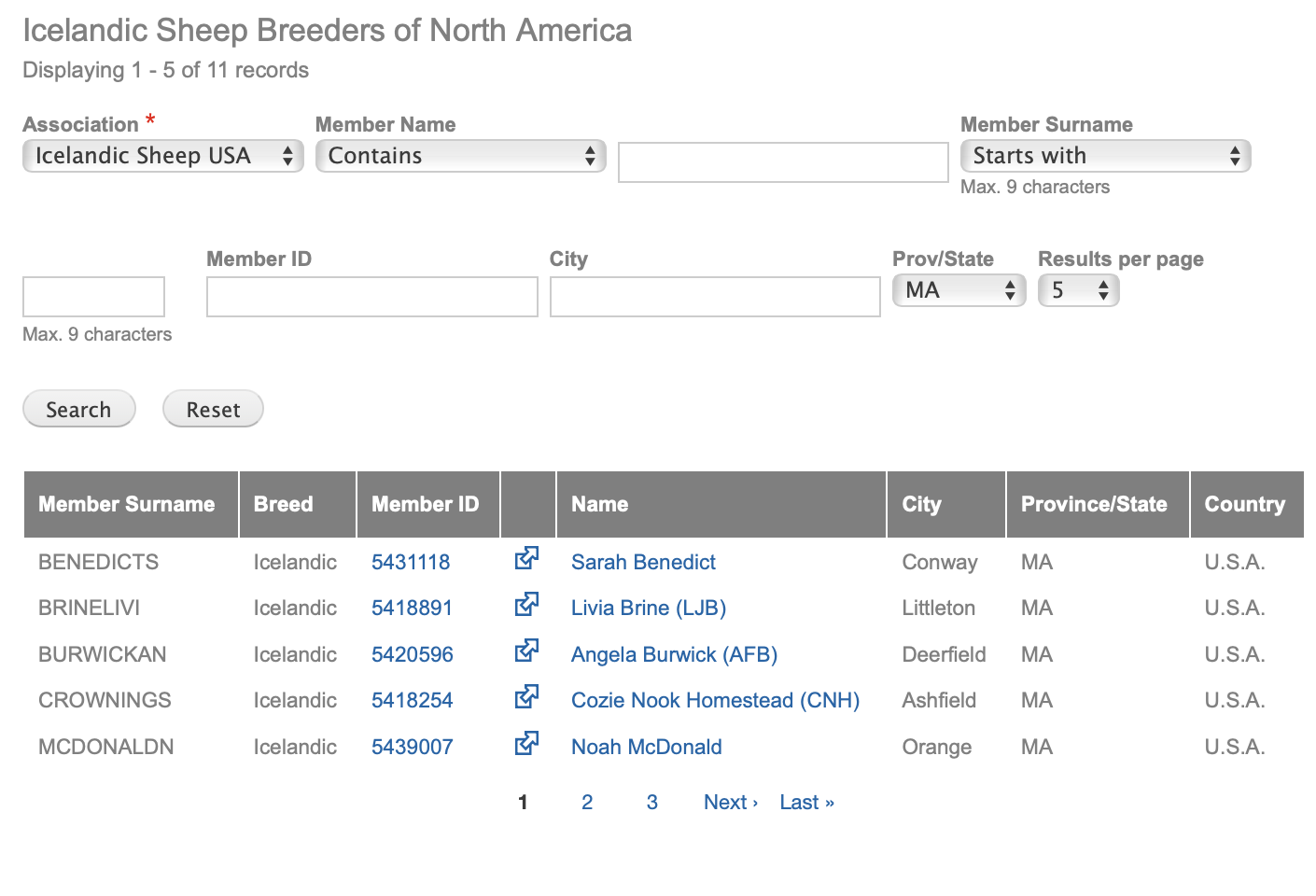Open member ID 5439007 link

pos(413,747)
